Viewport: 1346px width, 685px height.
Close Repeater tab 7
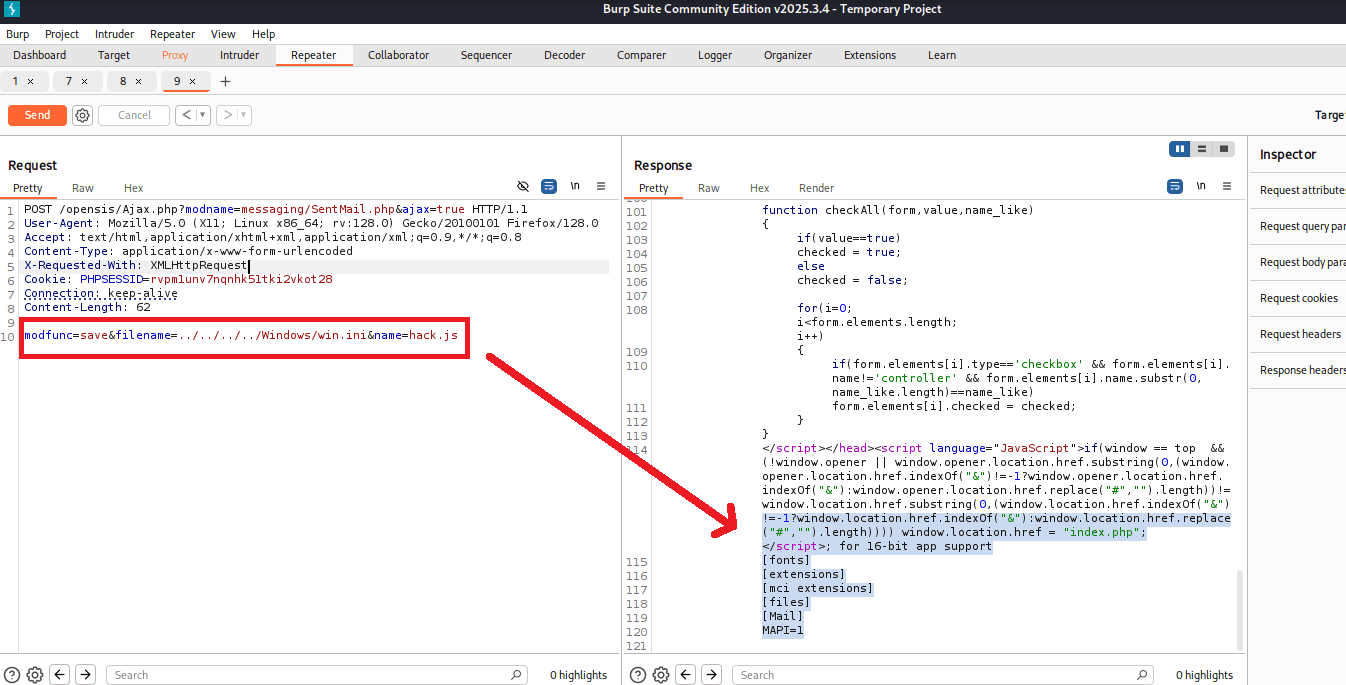84,81
